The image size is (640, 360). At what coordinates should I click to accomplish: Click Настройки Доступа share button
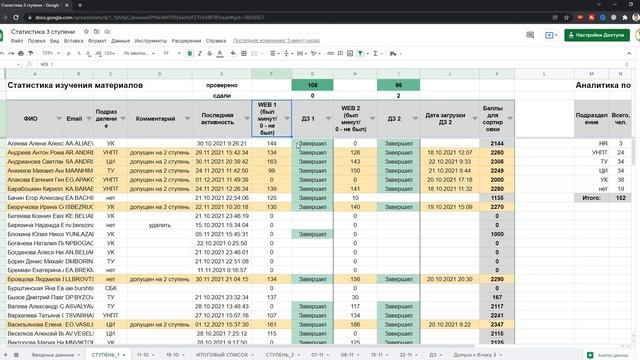coord(597,35)
